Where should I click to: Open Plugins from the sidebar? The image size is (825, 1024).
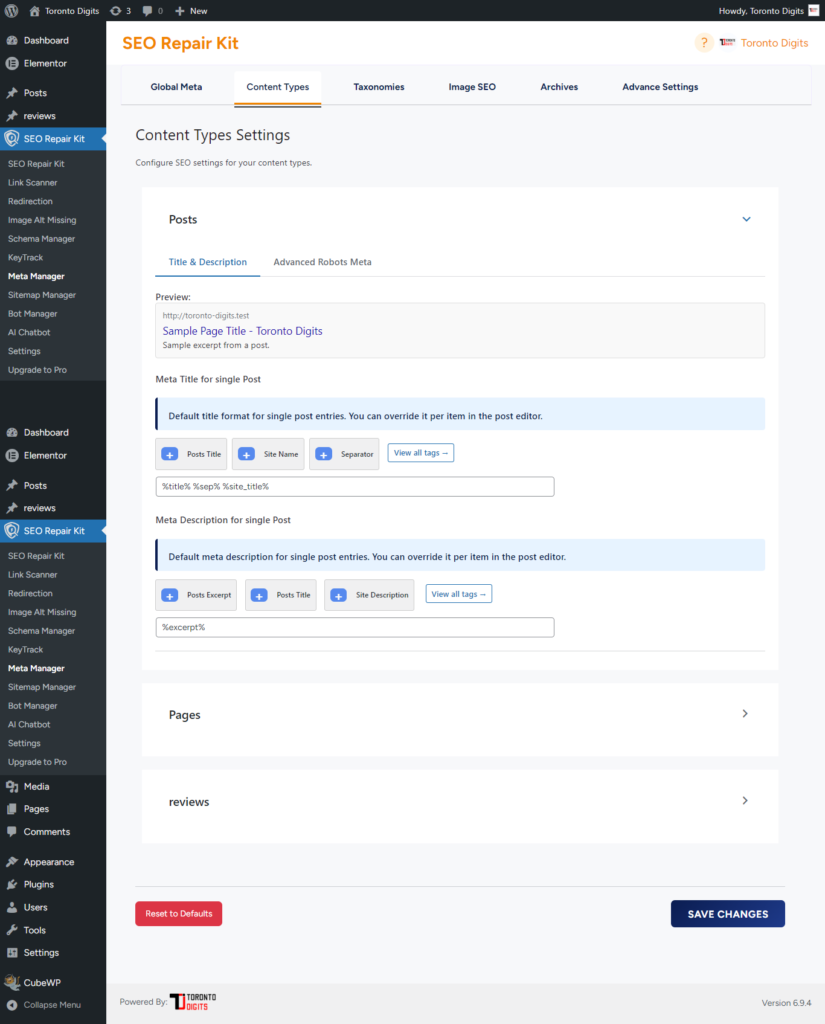(x=38, y=884)
